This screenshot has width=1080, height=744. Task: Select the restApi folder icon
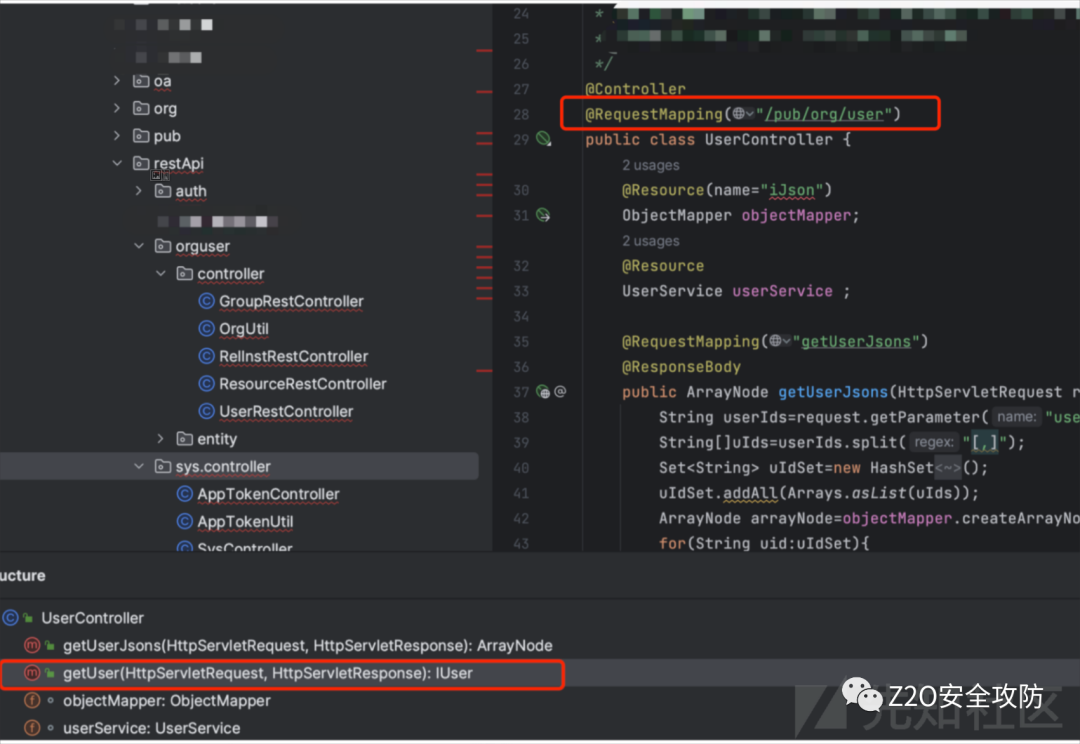coord(141,163)
